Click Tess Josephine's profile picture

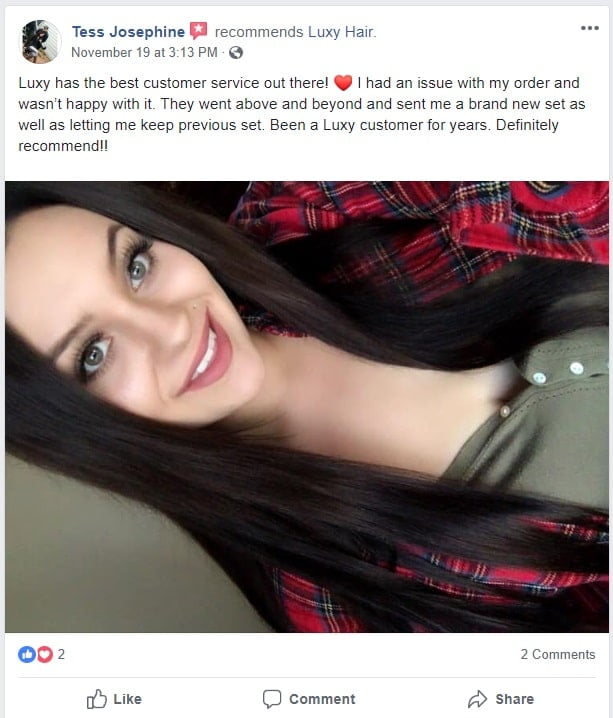point(41,42)
